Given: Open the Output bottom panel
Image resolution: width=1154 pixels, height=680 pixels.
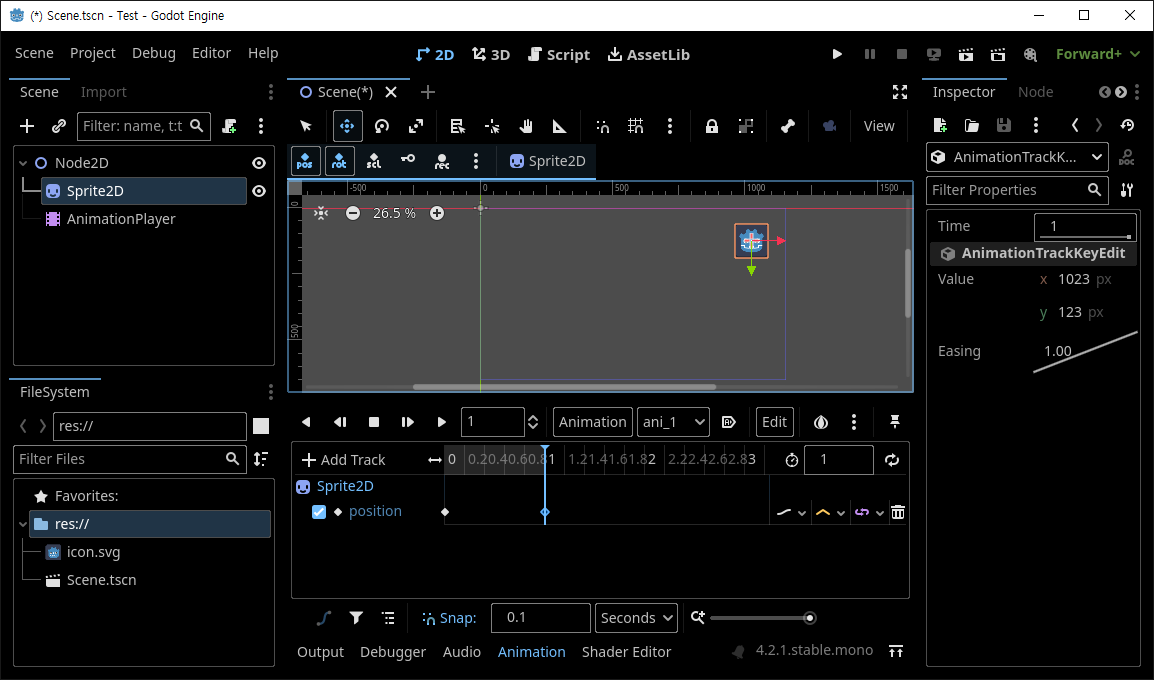Looking at the screenshot, I should (x=320, y=652).
